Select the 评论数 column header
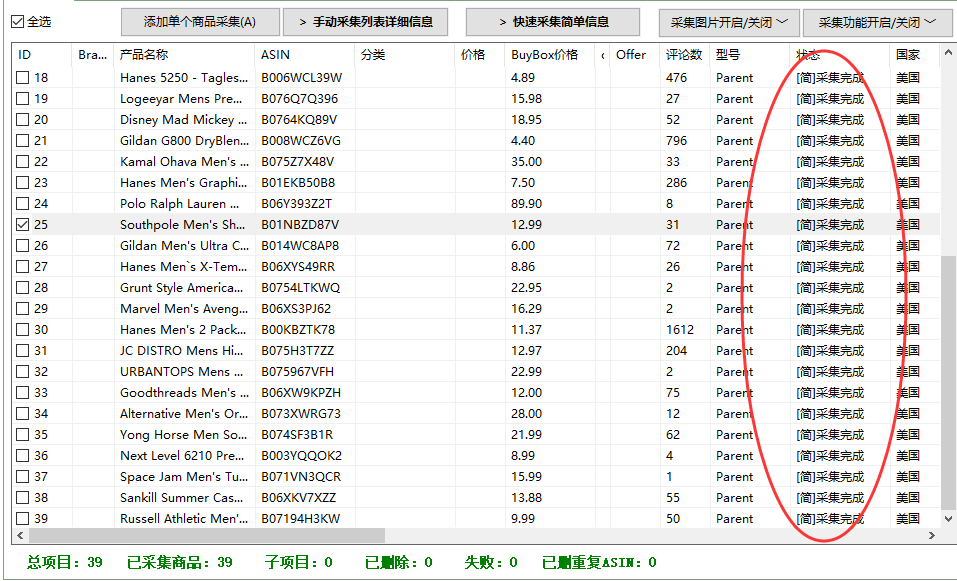Viewport: 957px width, 581px height. coord(684,55)
